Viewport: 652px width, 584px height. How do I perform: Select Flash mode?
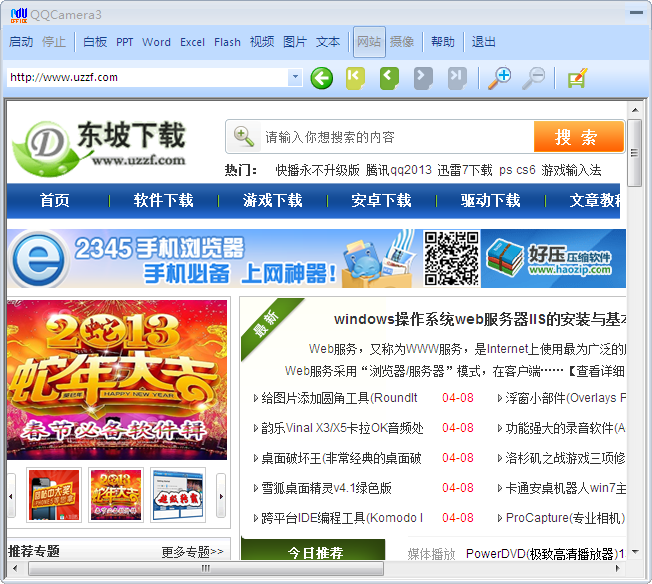click(x=227, y=42)
